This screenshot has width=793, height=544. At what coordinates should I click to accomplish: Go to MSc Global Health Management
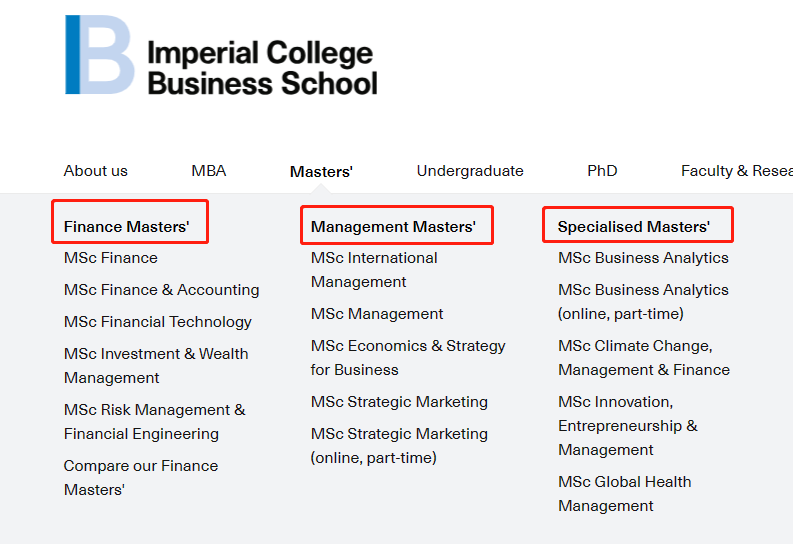tap(624, 494)
